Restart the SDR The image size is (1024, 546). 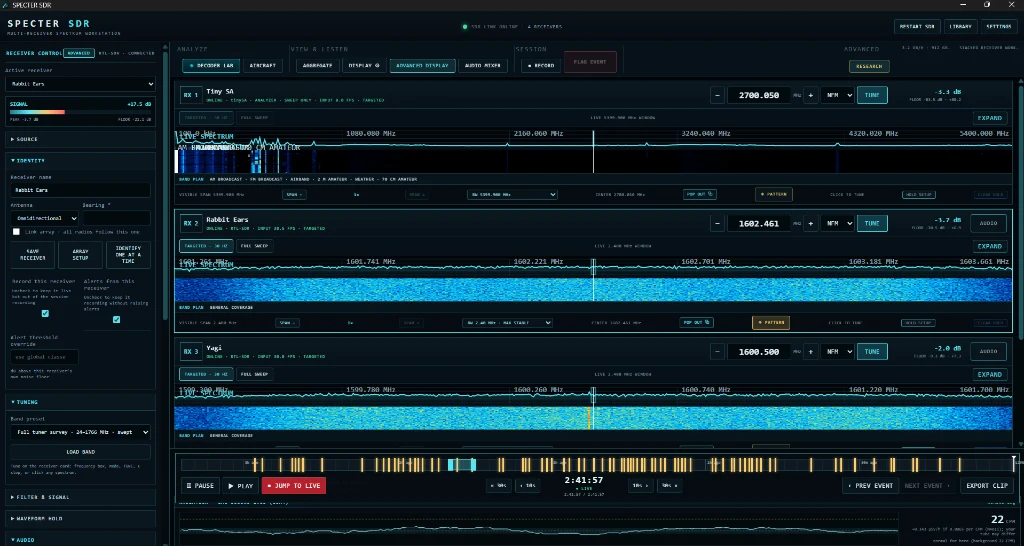click(917, 27)
